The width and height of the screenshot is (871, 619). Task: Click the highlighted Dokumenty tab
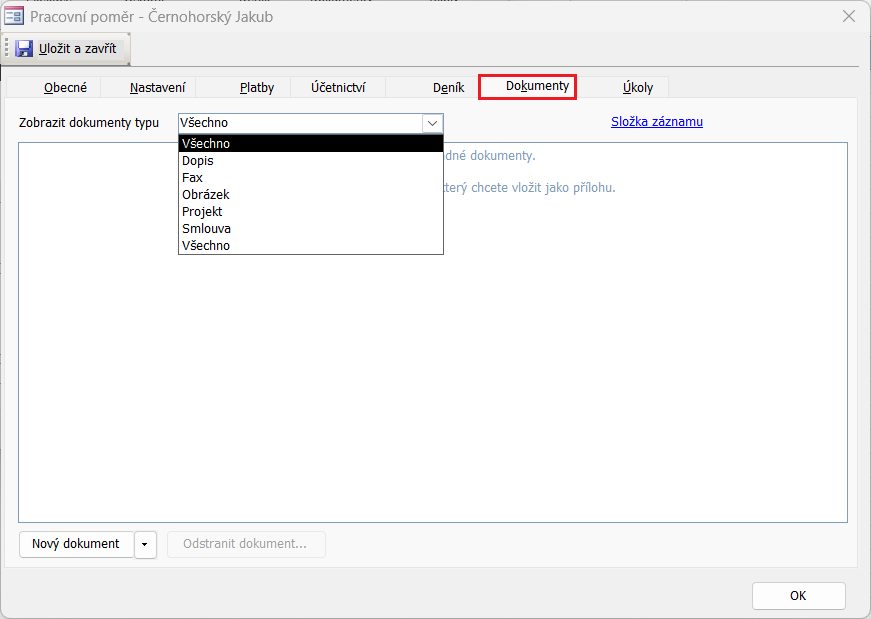point(537,86)
